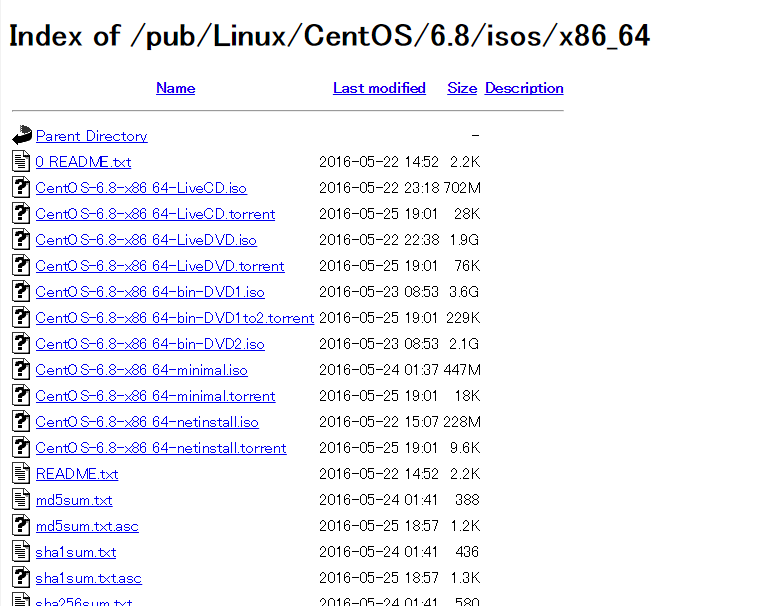Click date 2016-05-22 15:07 of netinstall.iso
Viewport: 763px width, 606px height.
coord(379,422)
